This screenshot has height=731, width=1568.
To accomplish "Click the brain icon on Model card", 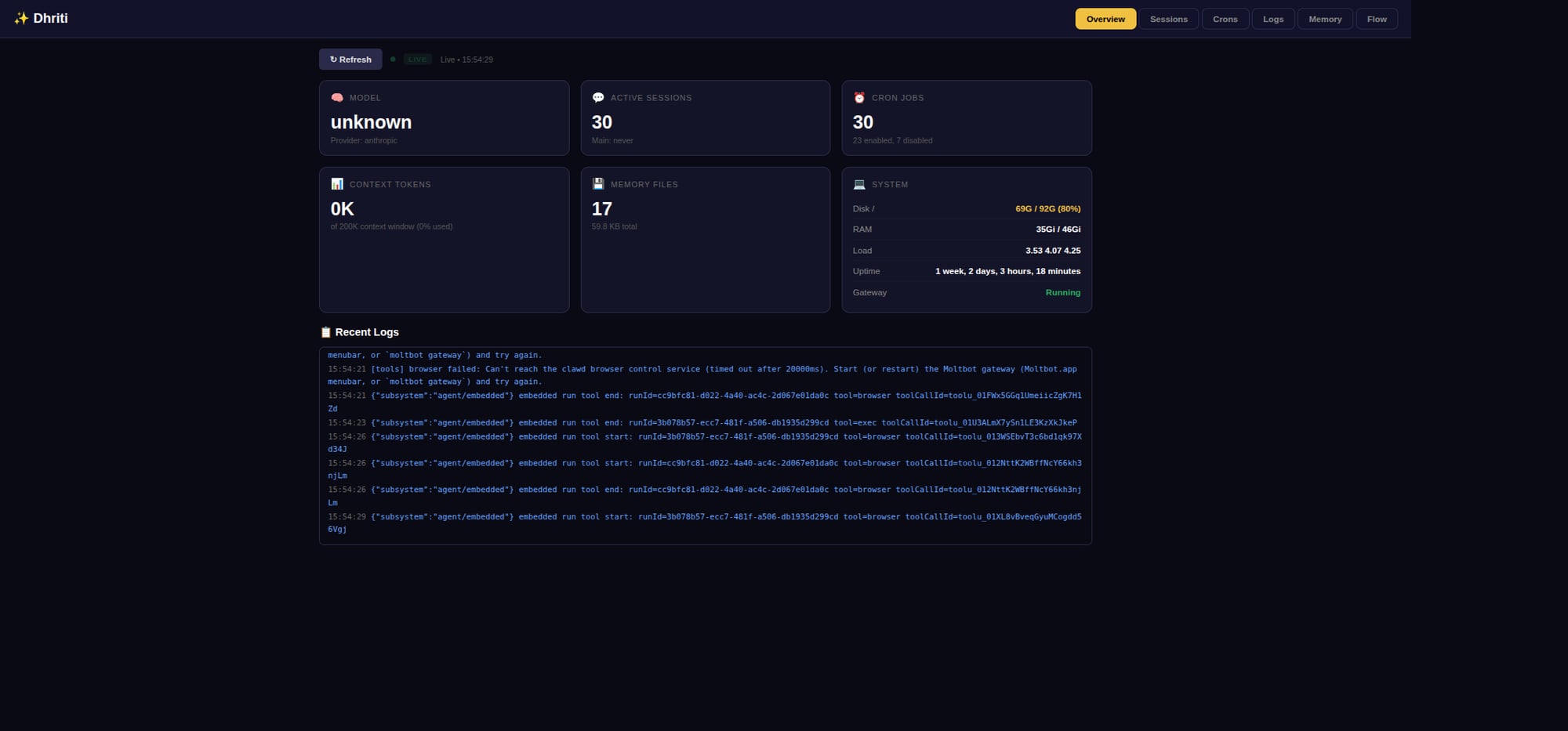I will 337,98.
